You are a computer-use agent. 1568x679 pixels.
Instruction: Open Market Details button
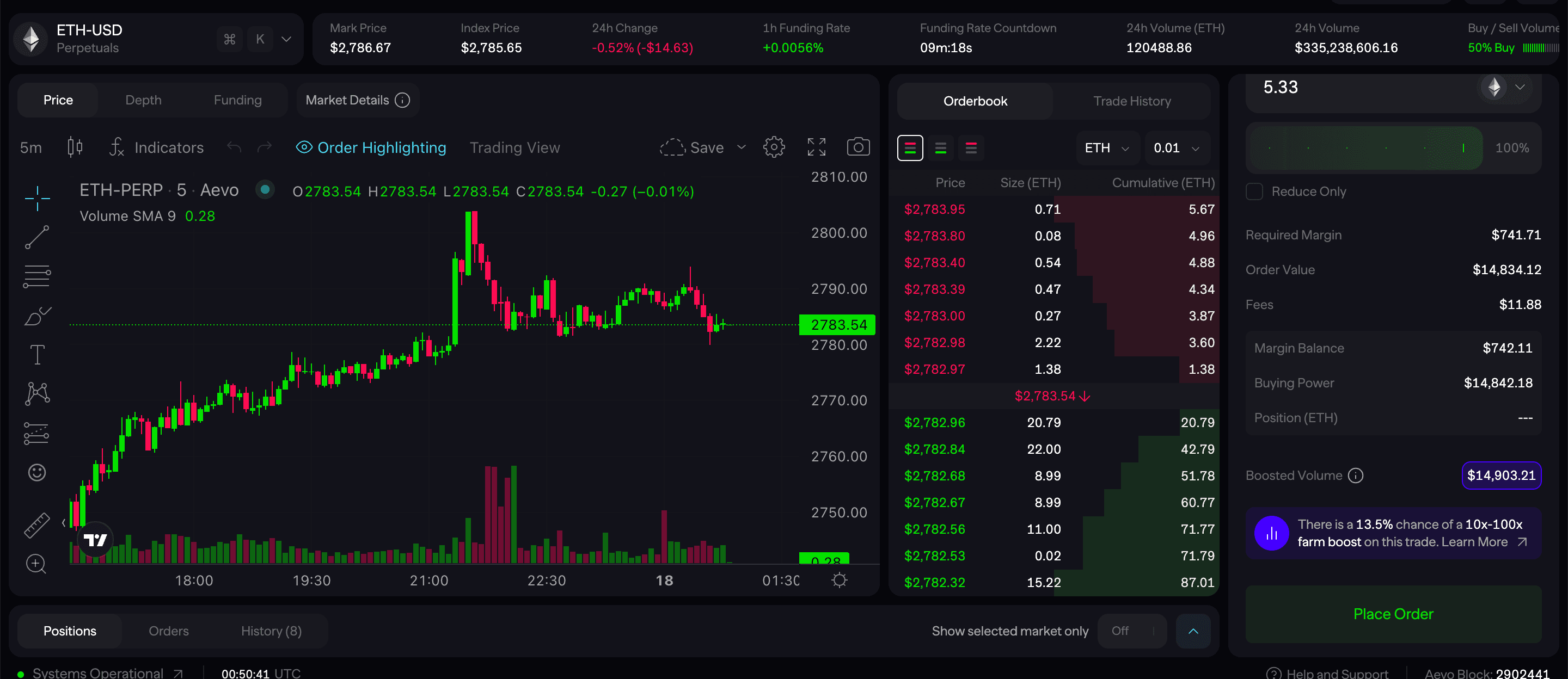358,101
